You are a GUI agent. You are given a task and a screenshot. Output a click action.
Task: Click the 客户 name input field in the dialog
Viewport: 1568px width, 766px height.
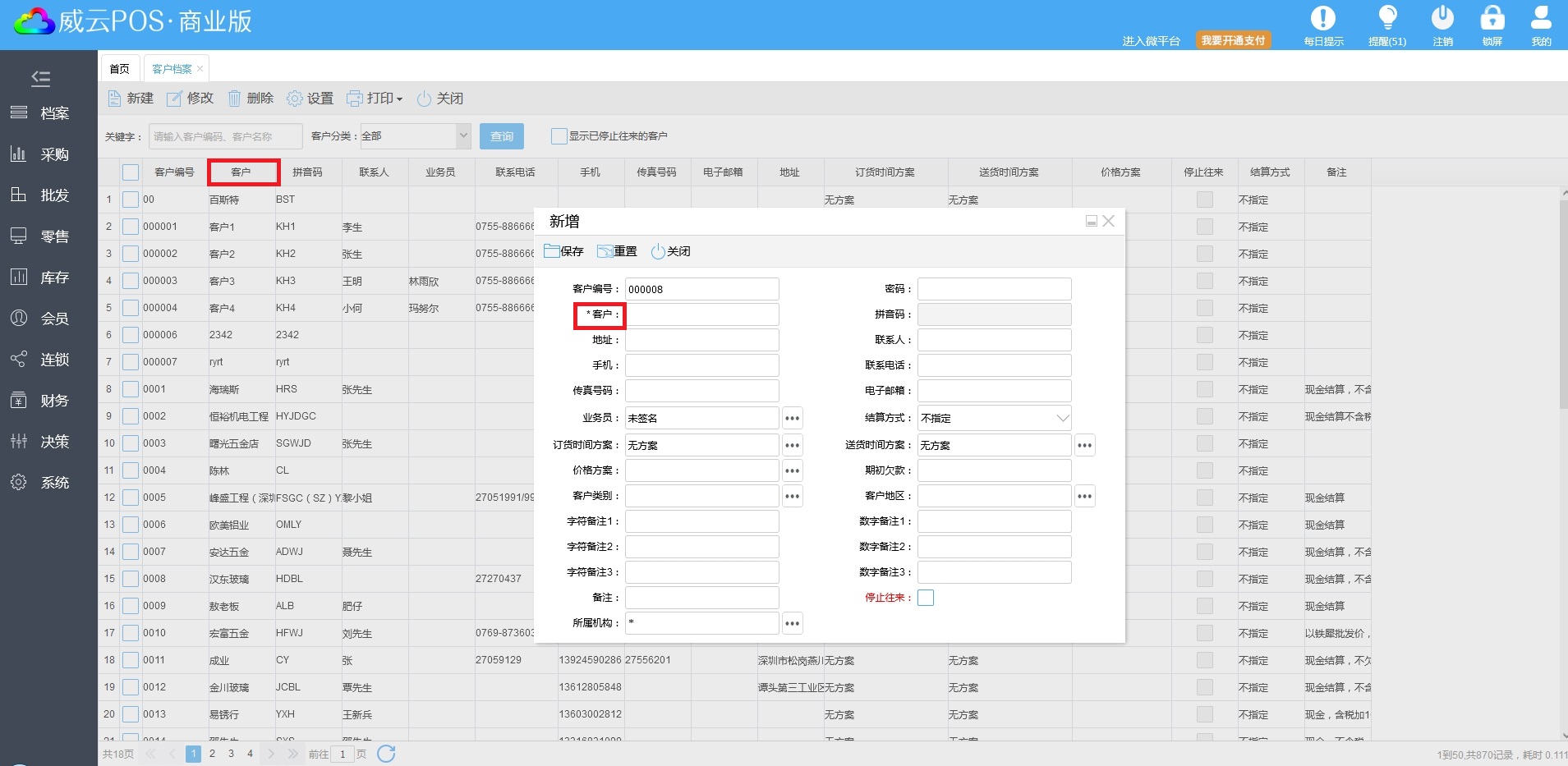pos(701,314)
